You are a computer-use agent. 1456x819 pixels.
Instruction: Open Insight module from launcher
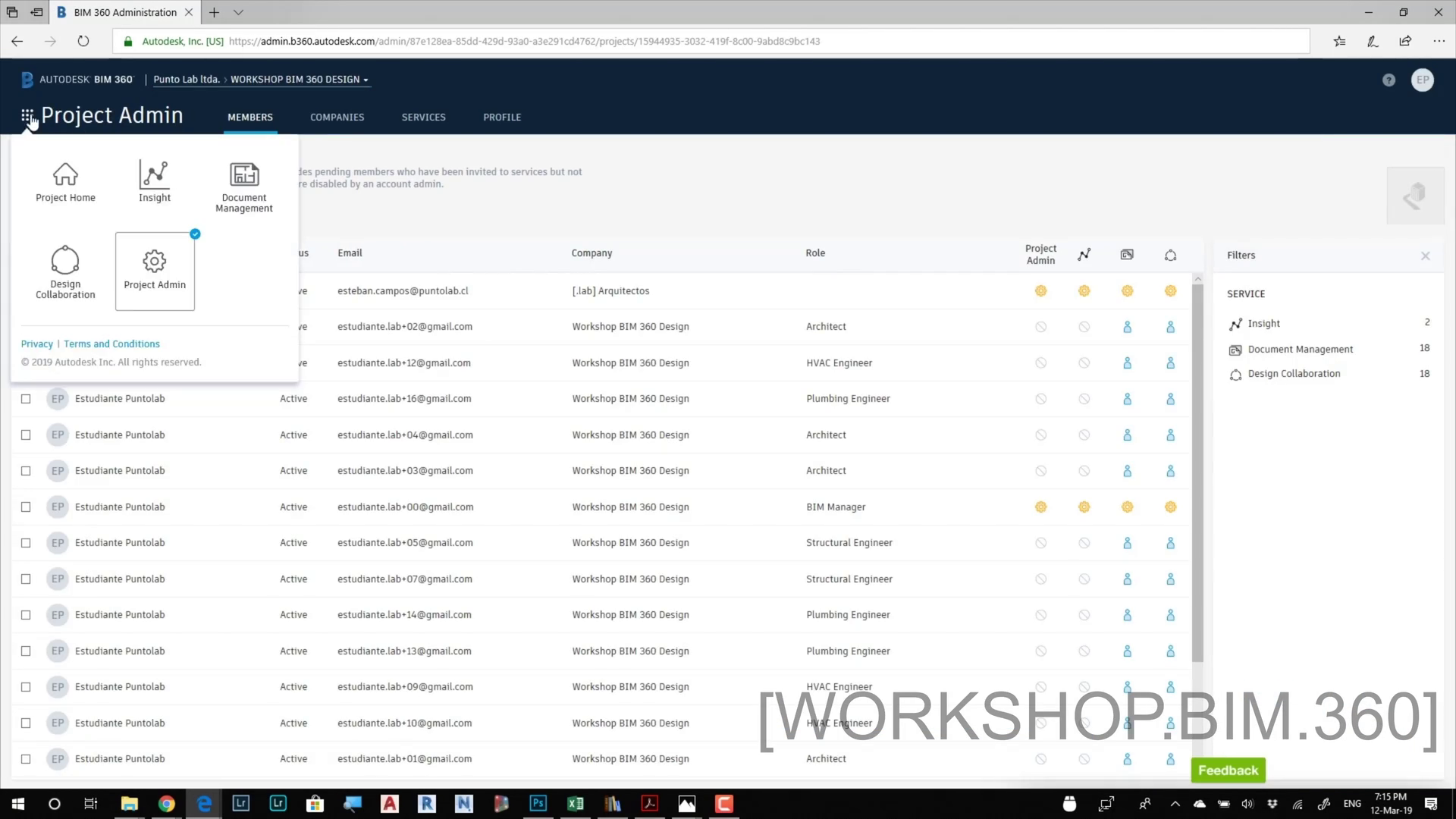(x=155, y=182)
